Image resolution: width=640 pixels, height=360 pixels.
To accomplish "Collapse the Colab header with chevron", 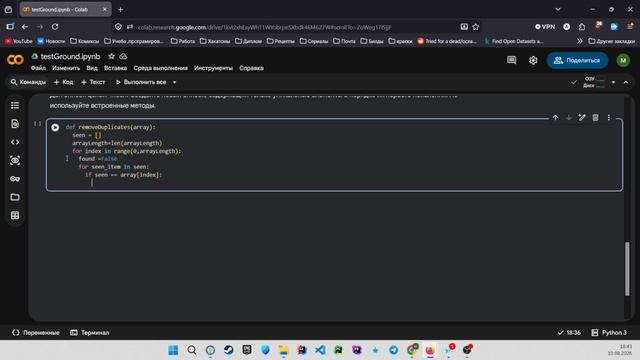I will pyautogui.click(x=626, y=82).
